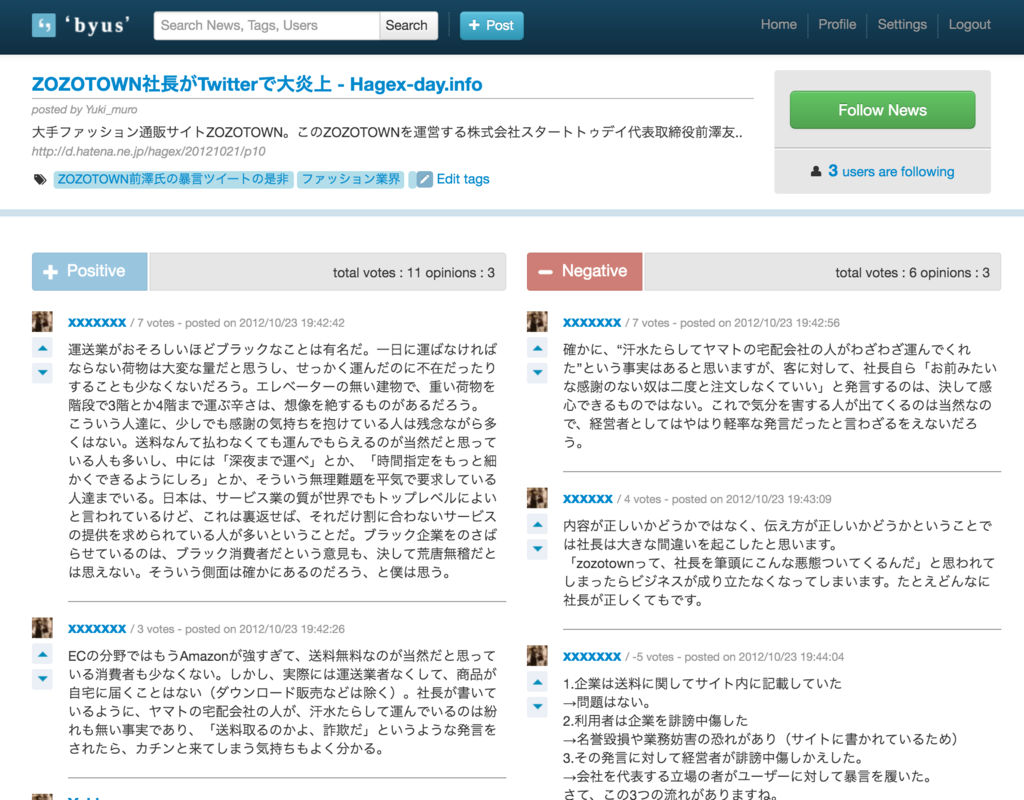Open the Profile page
Screen dimensions: 1024x800
[837, 24]
